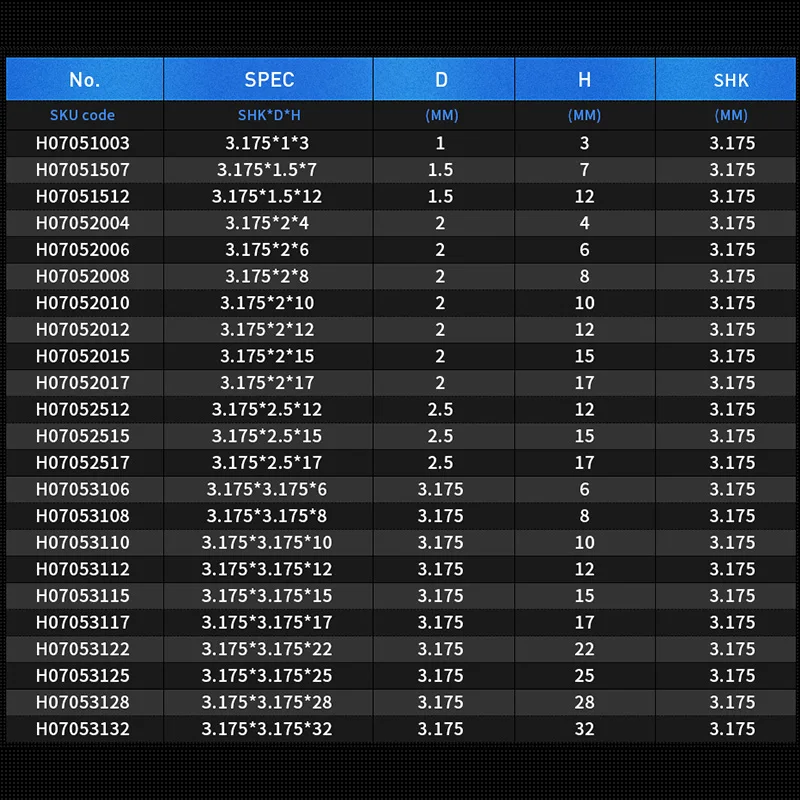Viewport: 800px width, 800px height.
Task: Click the spec cell 3.175*3.175*22
Action: point(267,649)
